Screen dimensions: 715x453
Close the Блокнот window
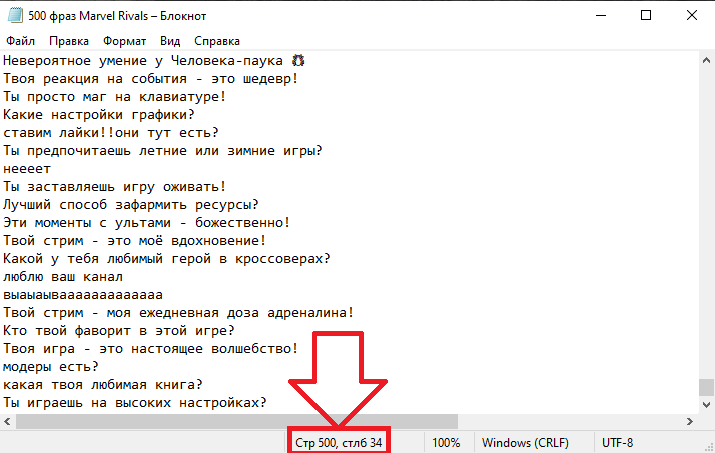[x=692, y=16]
